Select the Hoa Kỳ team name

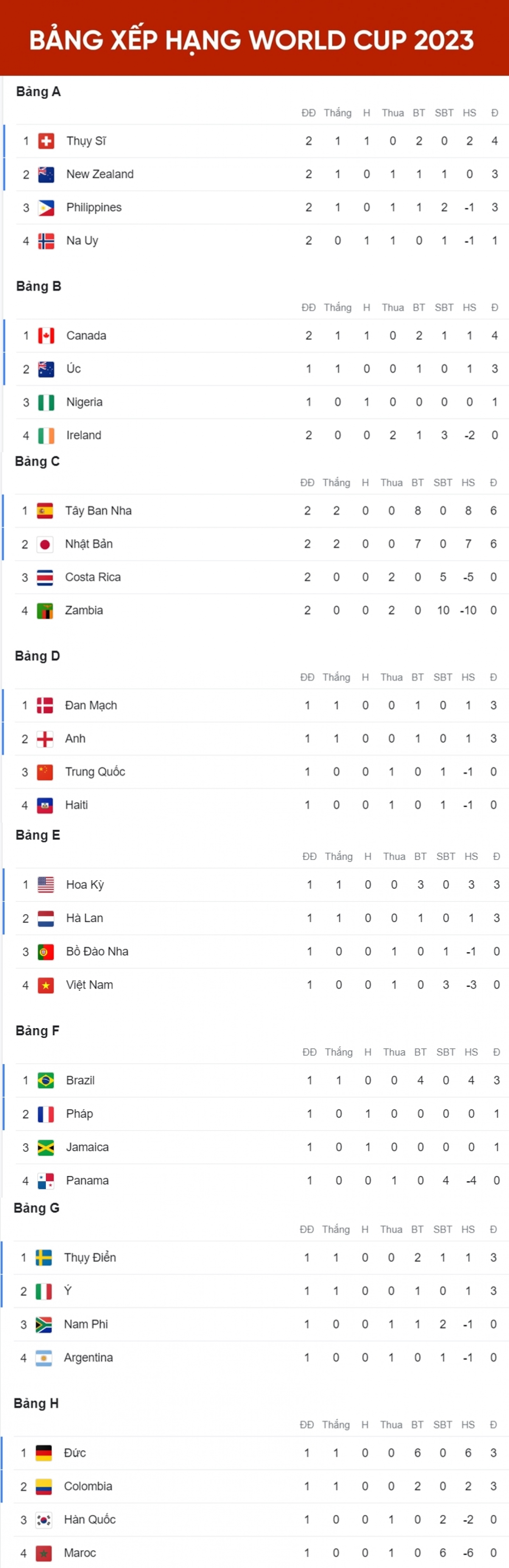click(85, 884)
